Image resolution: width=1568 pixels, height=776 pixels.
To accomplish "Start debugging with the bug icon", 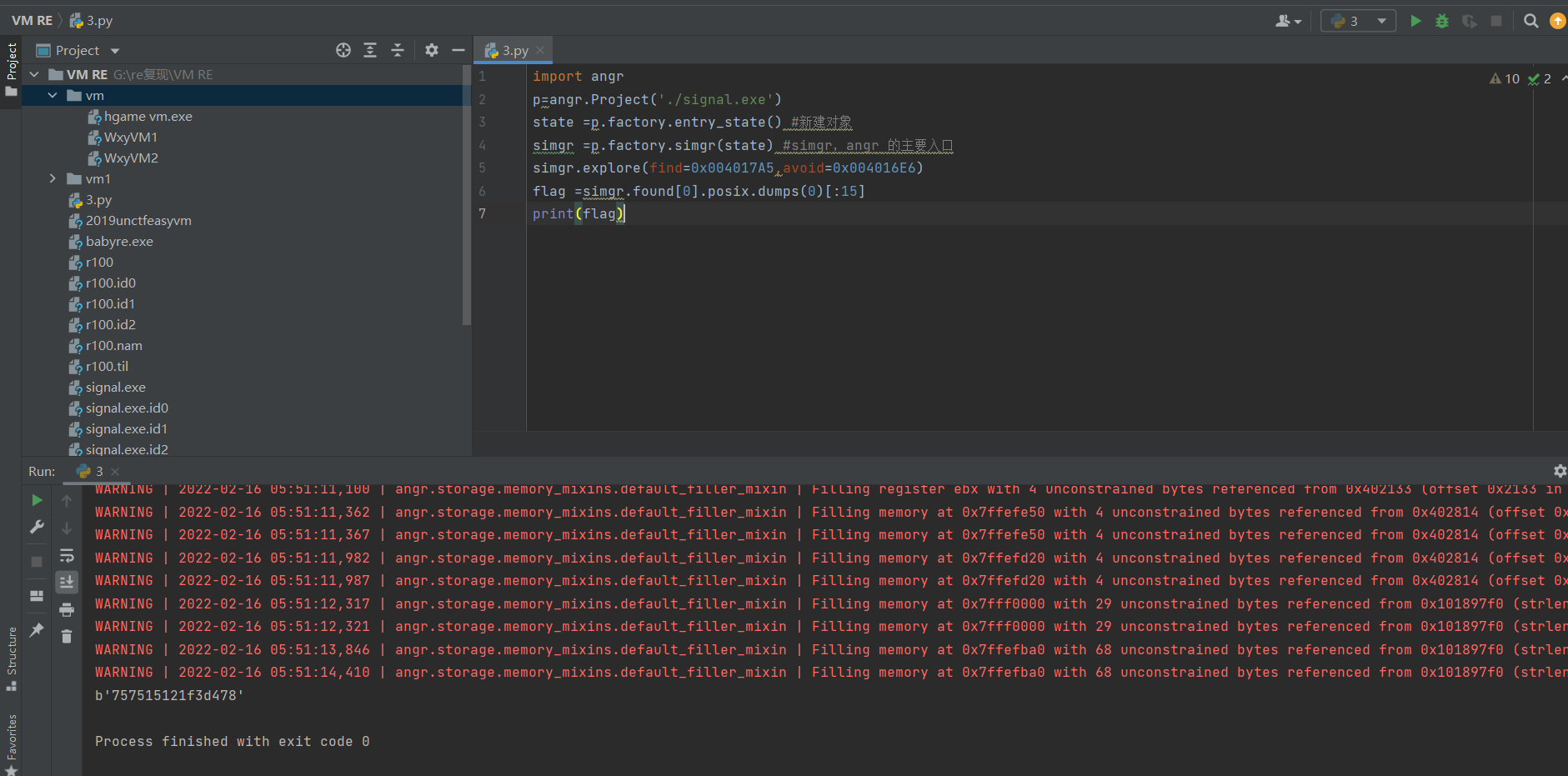I will tap(1442, 21).
